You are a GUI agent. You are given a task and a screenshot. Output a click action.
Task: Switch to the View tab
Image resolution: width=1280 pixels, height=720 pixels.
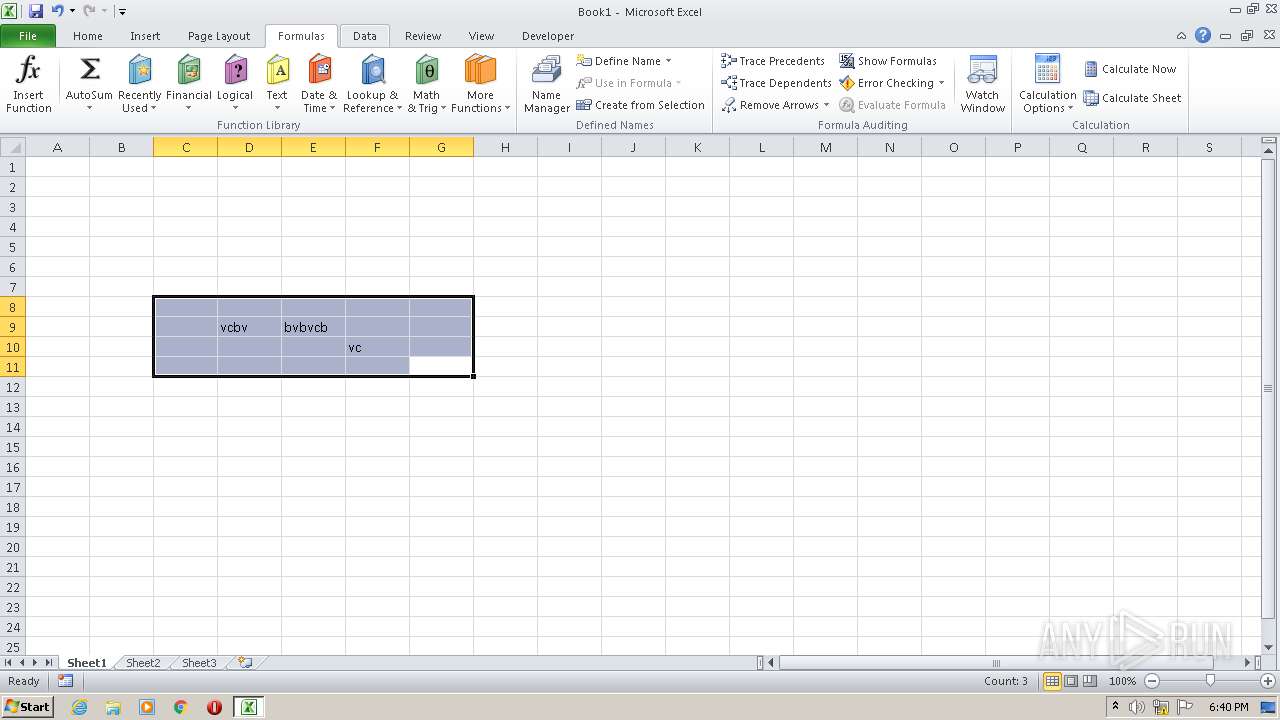481,36
